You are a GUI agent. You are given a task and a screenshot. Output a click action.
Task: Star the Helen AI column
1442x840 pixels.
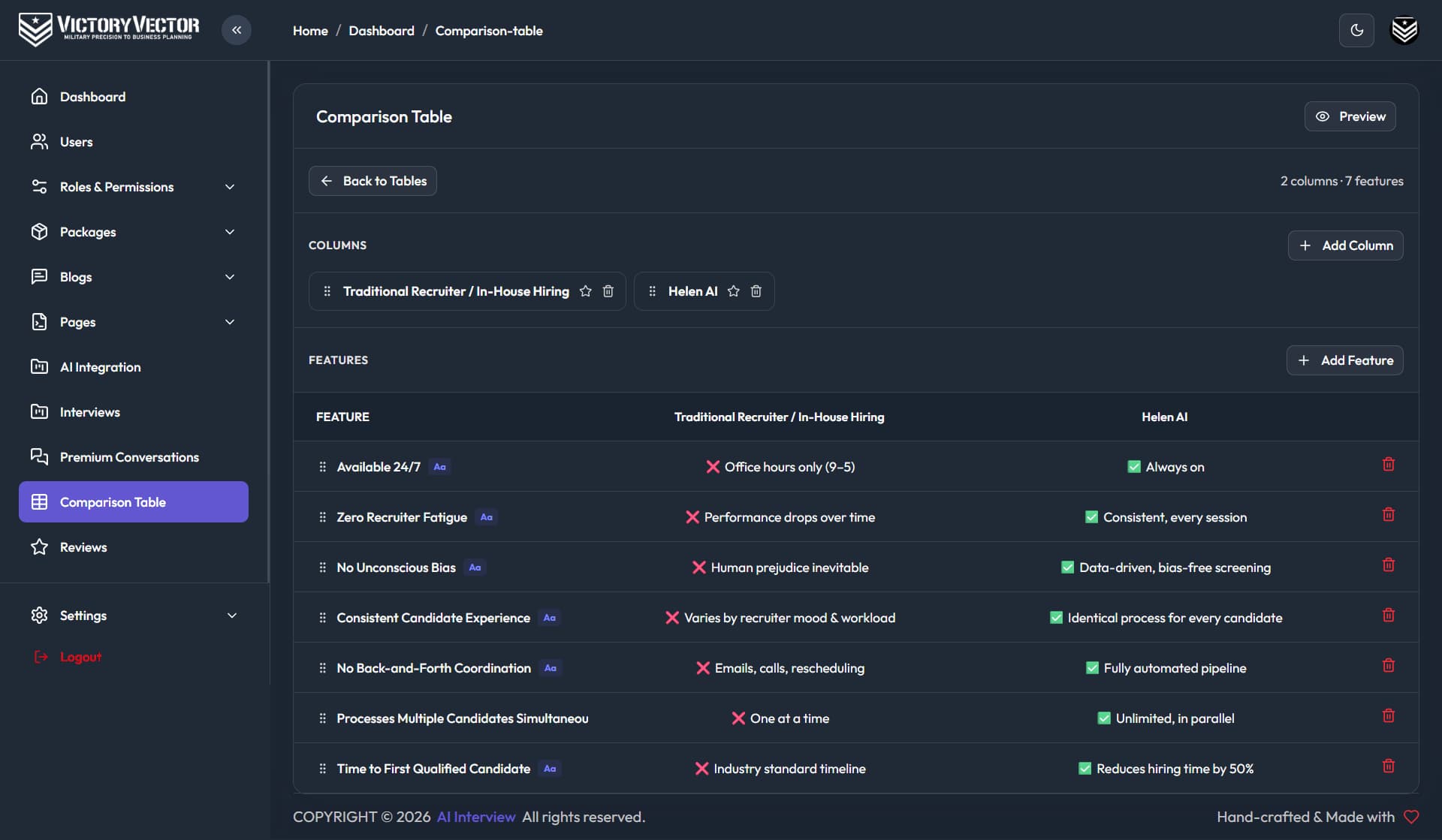[x=734, y=291]
